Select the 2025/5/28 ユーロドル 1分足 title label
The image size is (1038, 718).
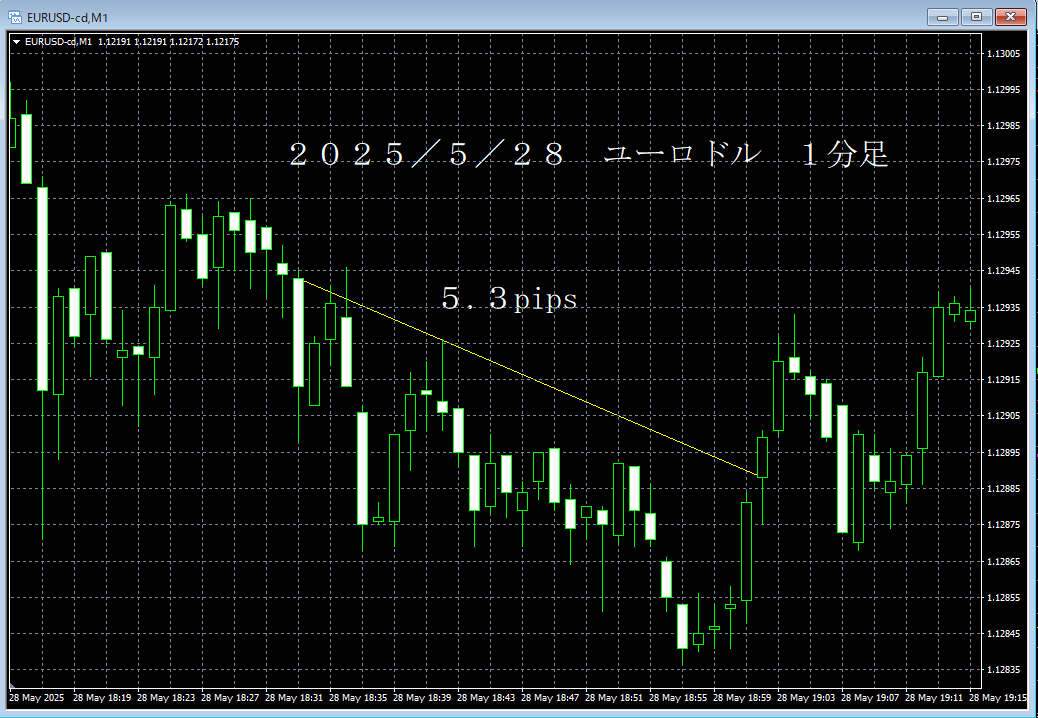pyautogui.click(x=589, y=155)
